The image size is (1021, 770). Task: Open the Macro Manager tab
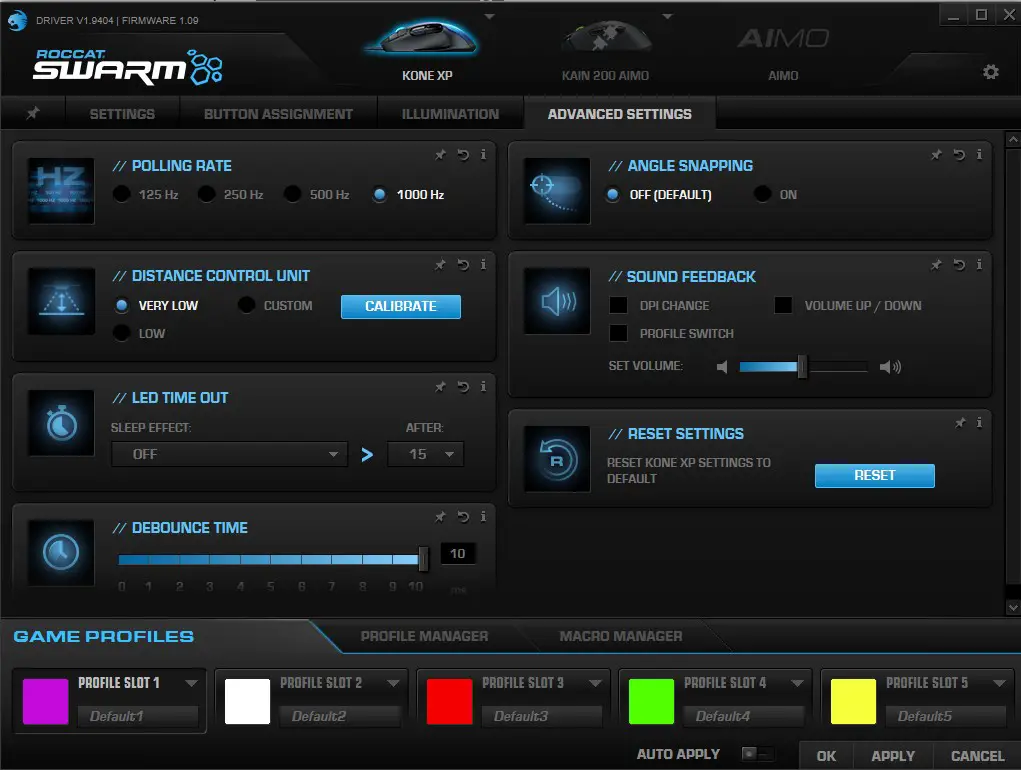pyautogui.click(x=621, y=636)
